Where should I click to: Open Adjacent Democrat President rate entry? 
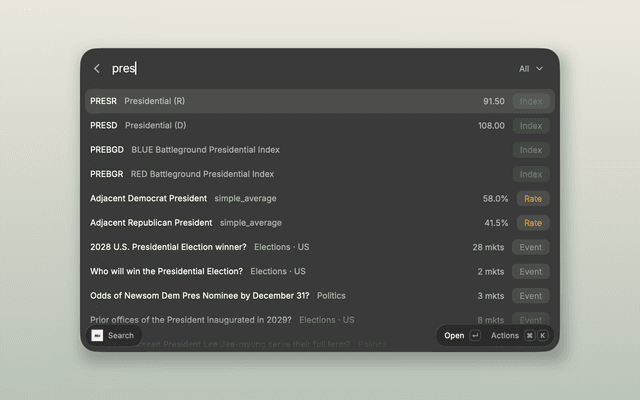320,198
